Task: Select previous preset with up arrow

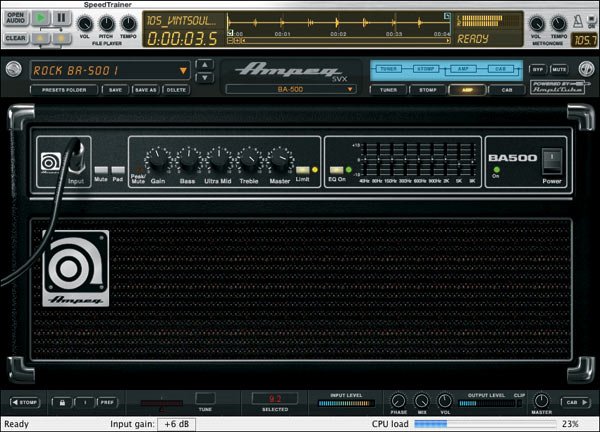Action: point(205,65)
